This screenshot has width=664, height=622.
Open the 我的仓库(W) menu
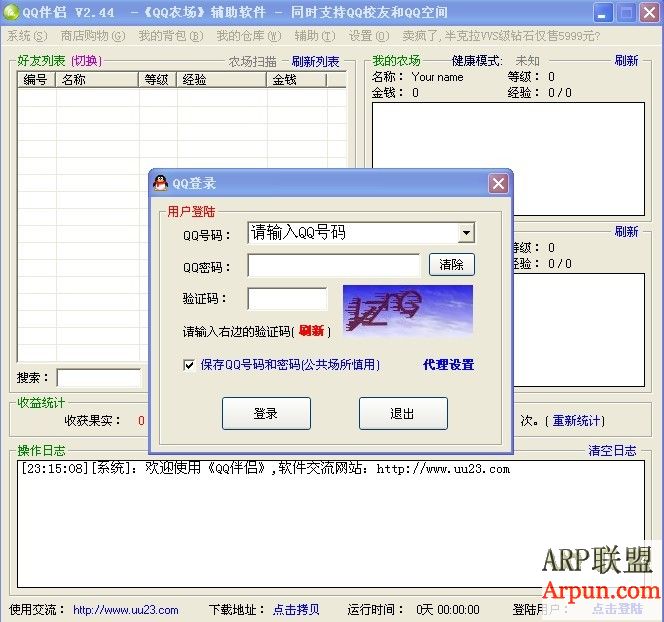(x=249, y=36)
